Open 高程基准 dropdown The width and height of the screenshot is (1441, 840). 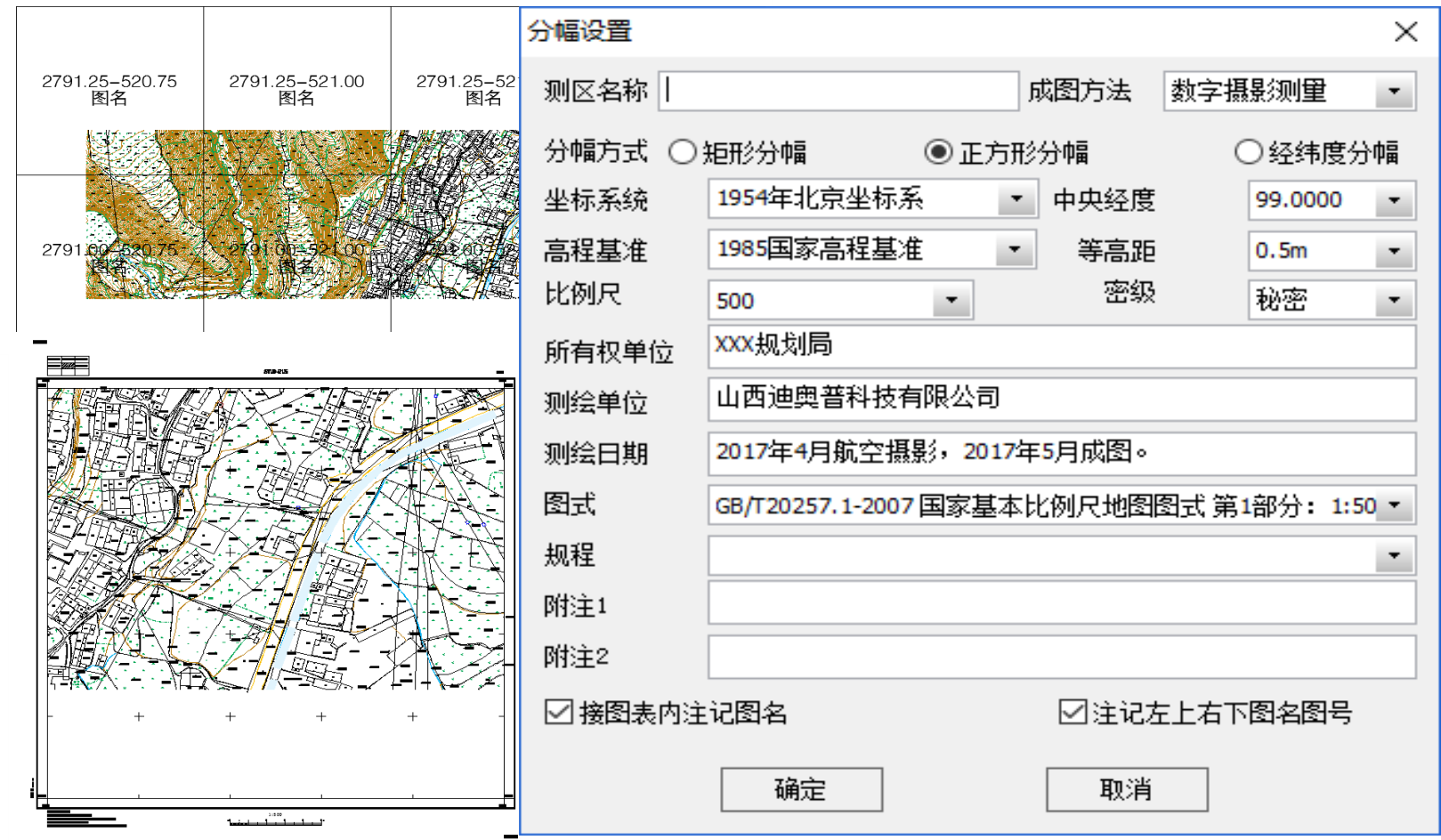click(1014, 250)
